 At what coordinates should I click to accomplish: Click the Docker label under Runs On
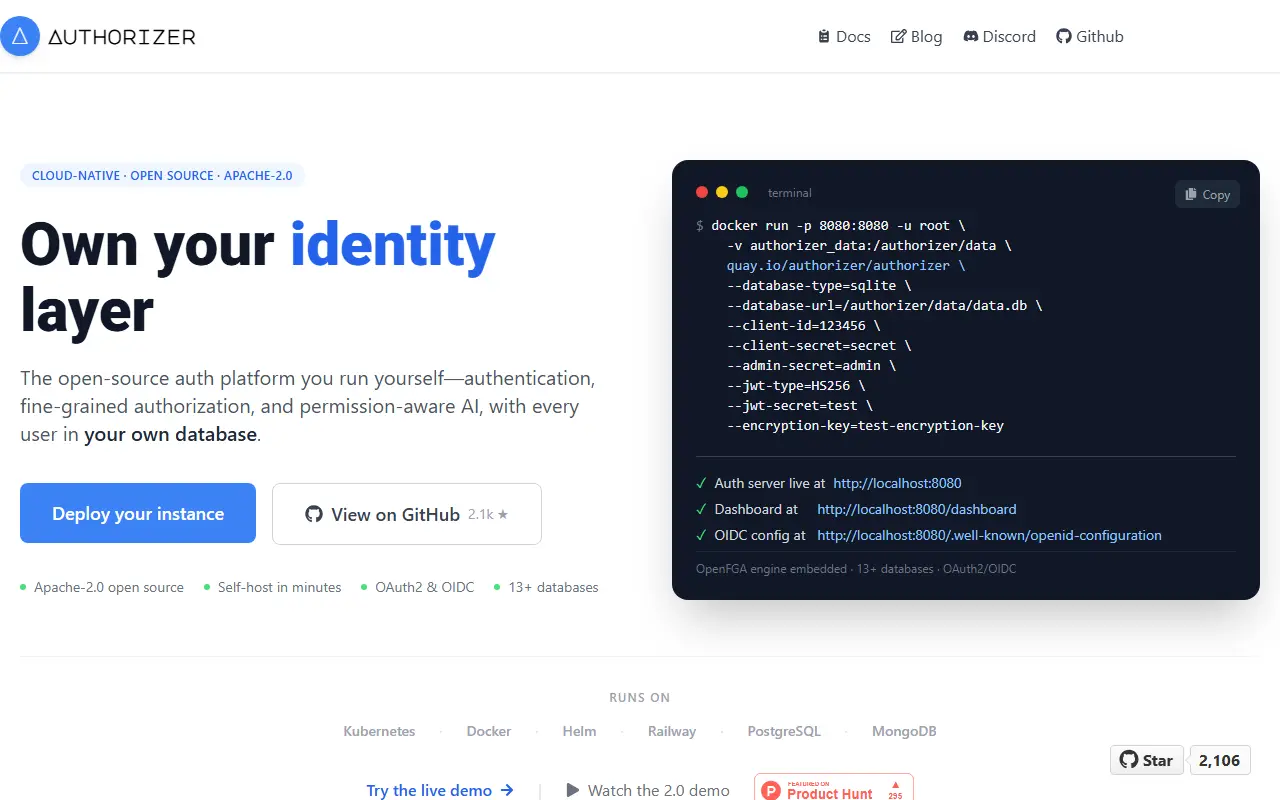click(x=489, y=731)
